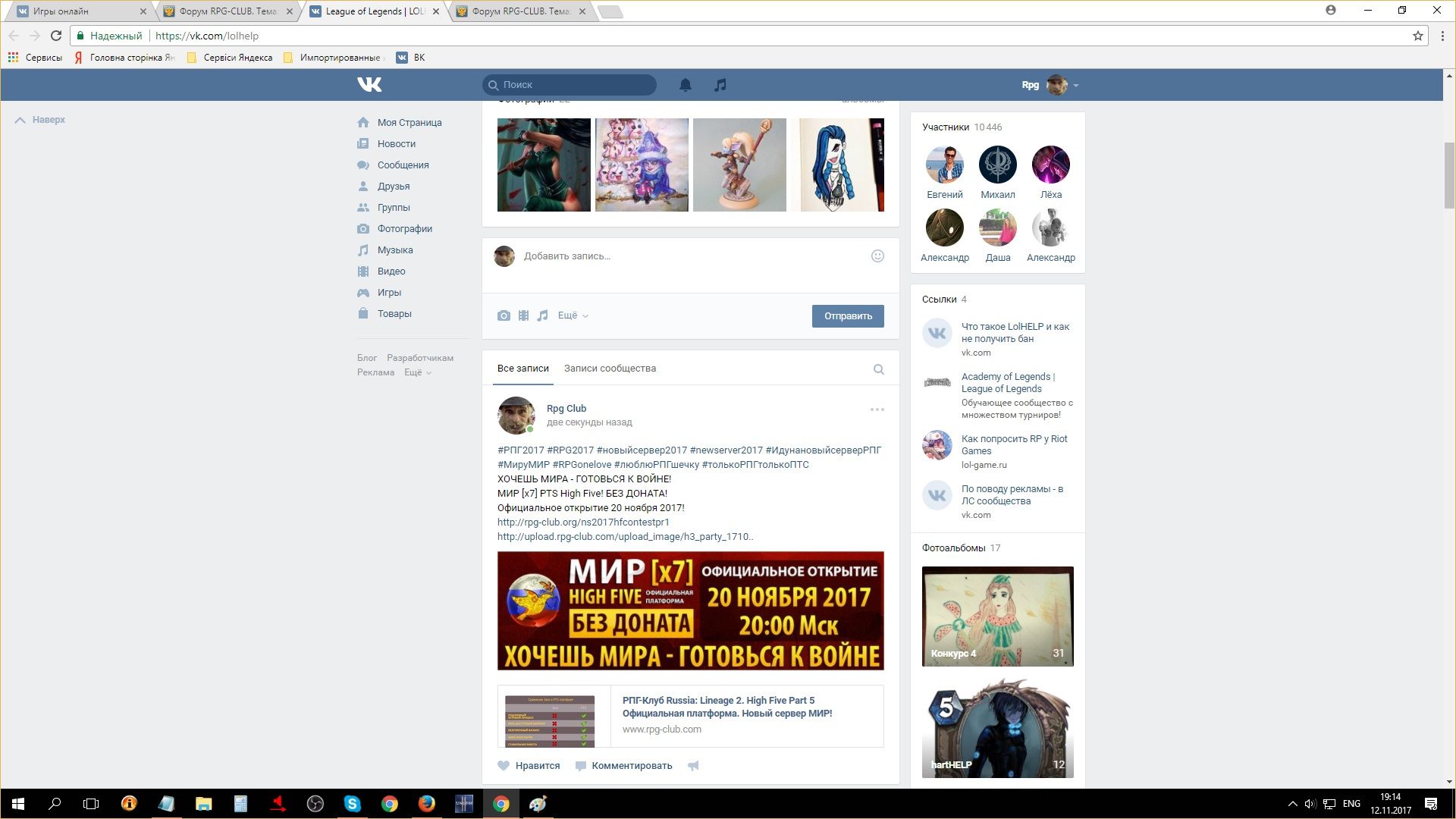Search the wall with the magnifier icon

[879, 369]
